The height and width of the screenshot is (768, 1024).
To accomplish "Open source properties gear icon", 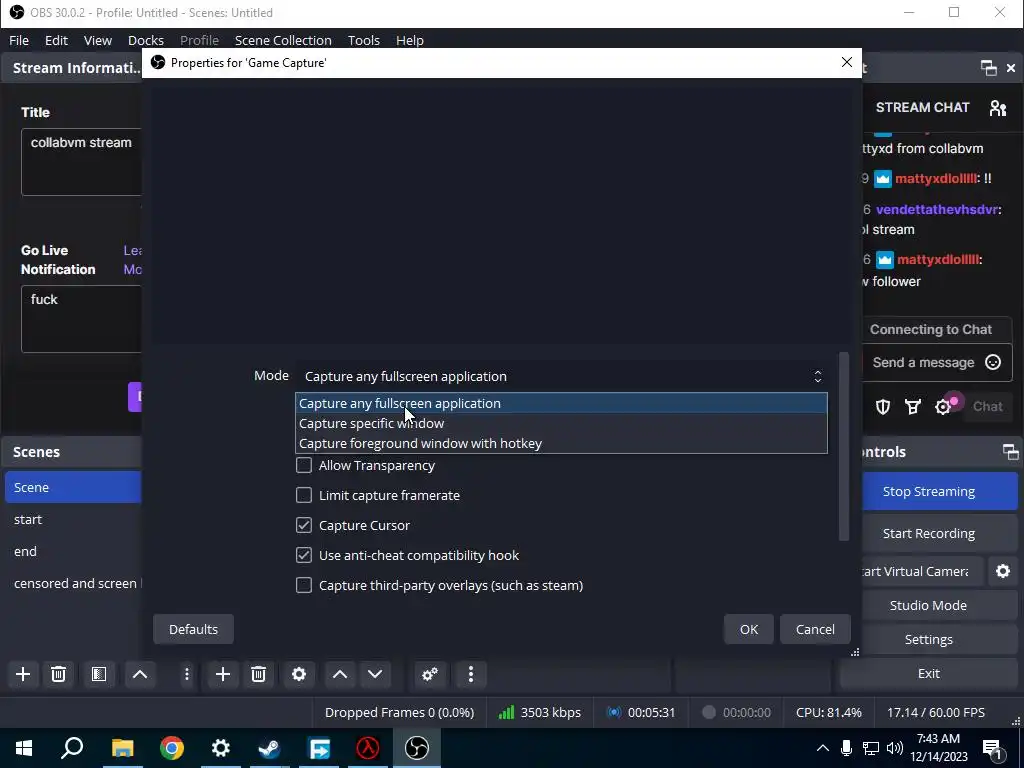I will 299,674.
